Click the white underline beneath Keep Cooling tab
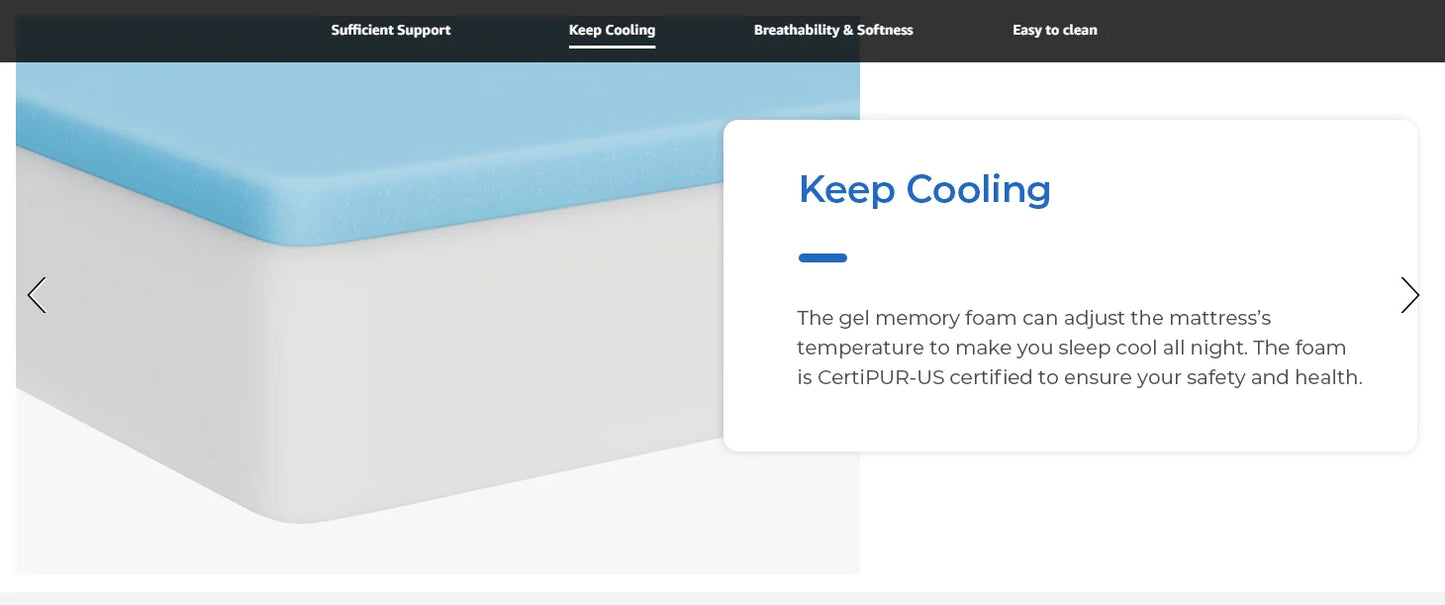Image resolution: width=1445 pixels, height=605 pixels. coord(612,47)
